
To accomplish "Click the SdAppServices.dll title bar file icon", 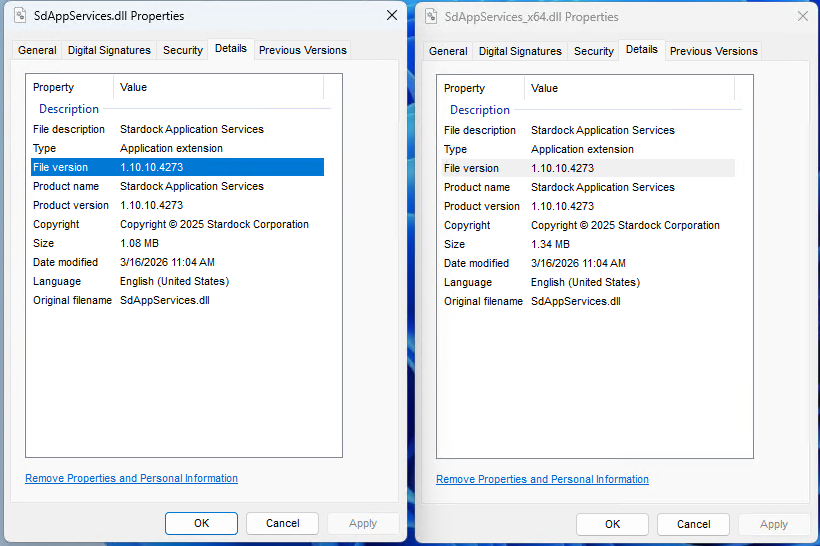I will [x=18, y=16].
